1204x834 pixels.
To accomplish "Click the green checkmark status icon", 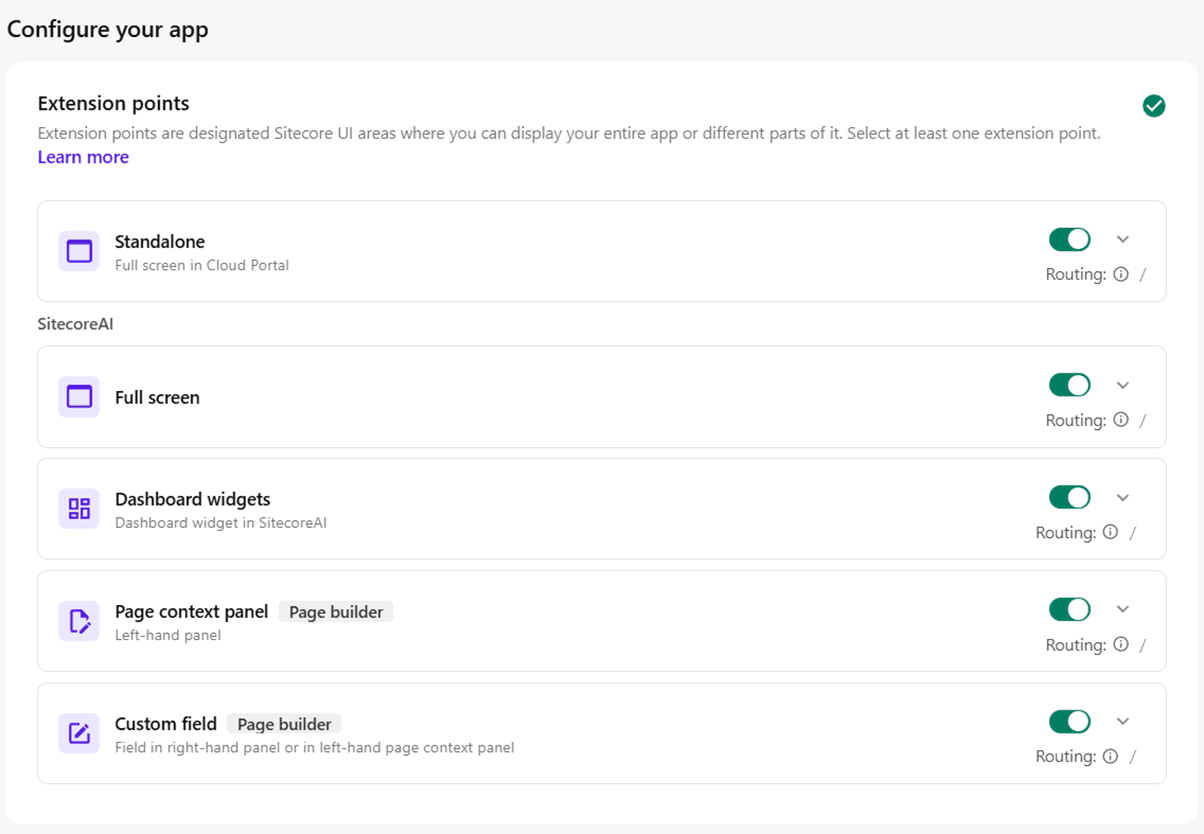I will tap(1154, 105).
